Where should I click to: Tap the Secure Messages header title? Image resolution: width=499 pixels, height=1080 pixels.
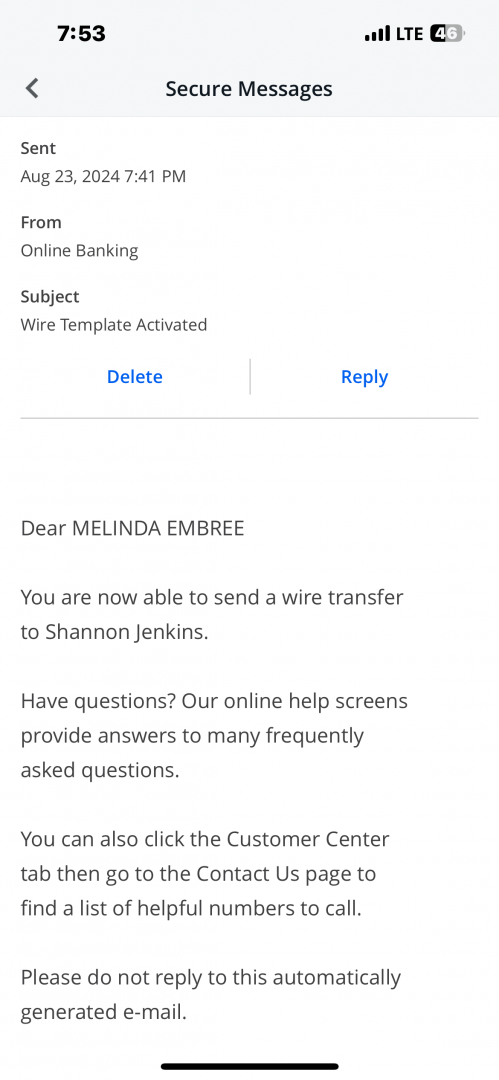(249, 88)
